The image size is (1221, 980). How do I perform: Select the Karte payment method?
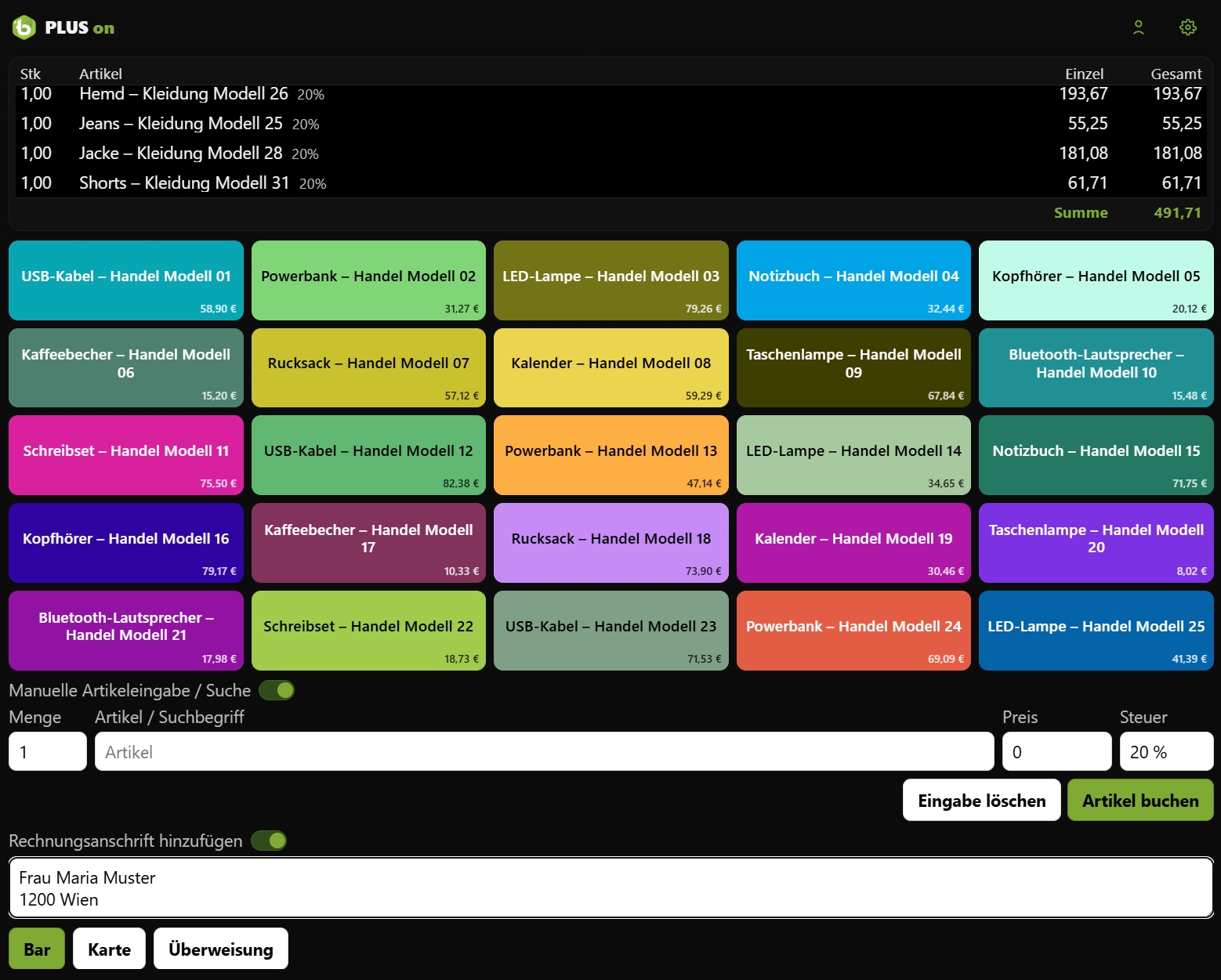pos(108,949)
